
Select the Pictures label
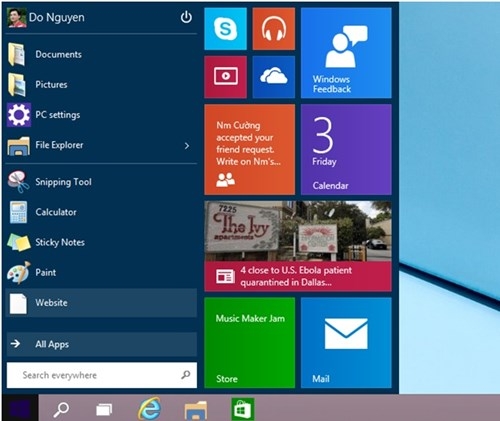click(51, 85)
